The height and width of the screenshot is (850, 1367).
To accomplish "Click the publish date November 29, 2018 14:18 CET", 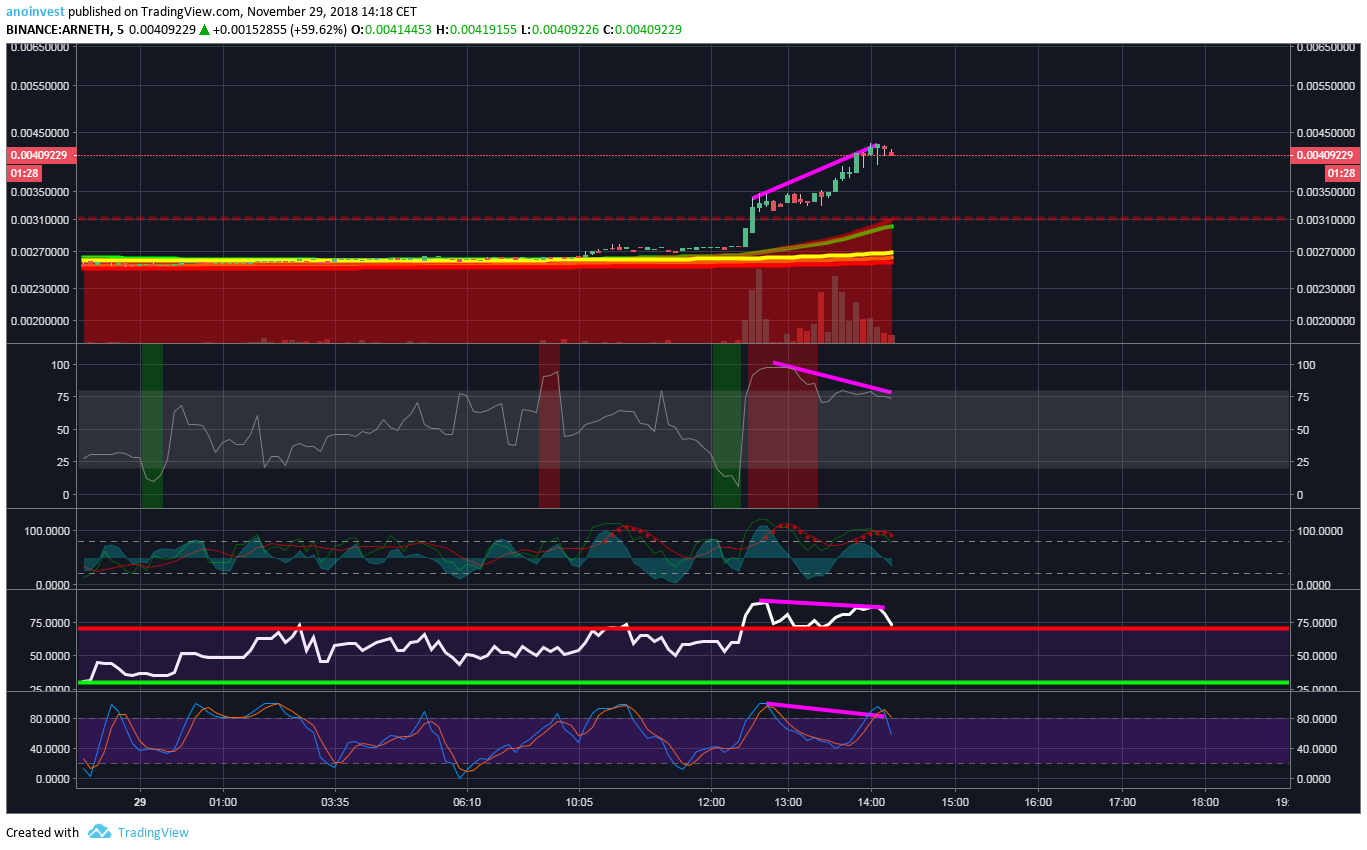I will click(x=330, y=12).
